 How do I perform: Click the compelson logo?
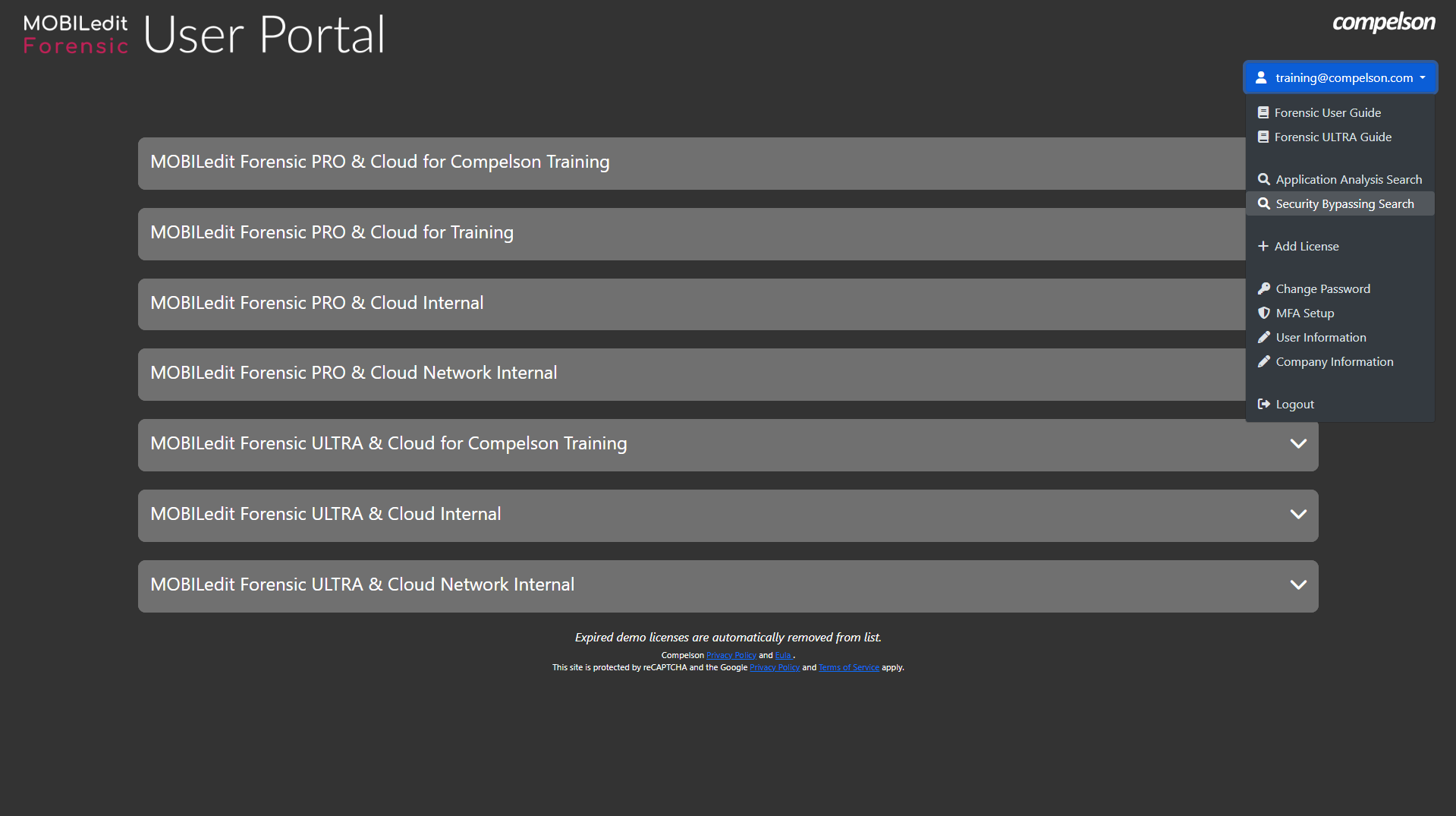[1383, 23]
